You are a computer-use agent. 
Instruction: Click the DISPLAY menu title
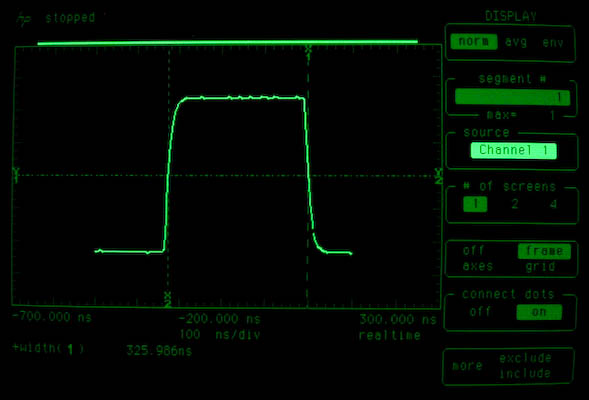(511, 16)
